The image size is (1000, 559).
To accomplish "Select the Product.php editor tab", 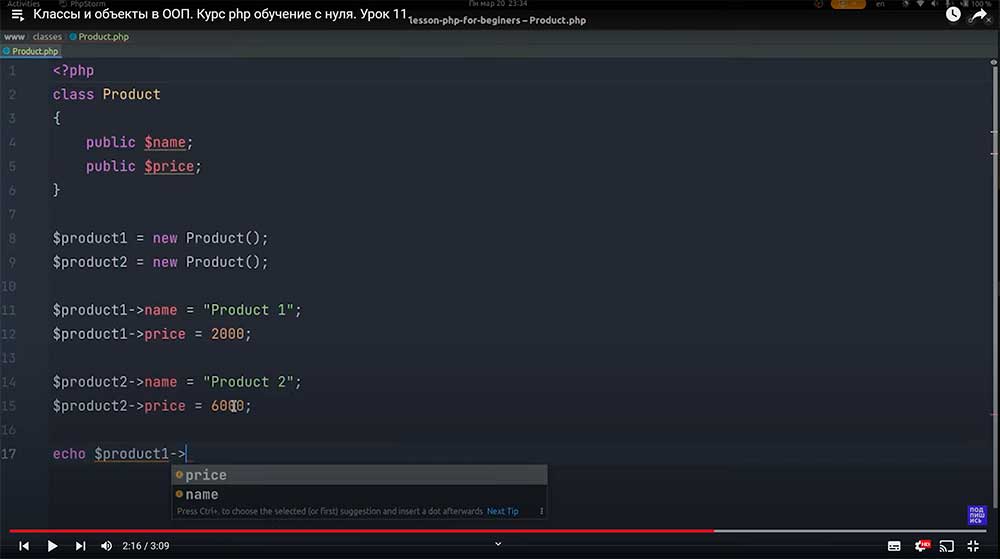I will click(x=31, y=51).
